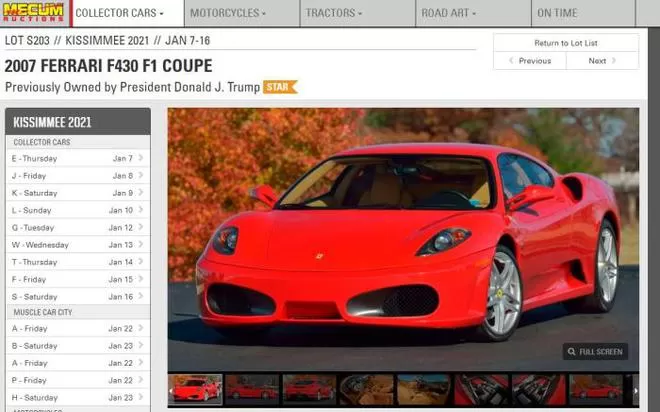Select the first thumbnail of front view
Screen dimensions: 660x412
[x=195, y=389]
